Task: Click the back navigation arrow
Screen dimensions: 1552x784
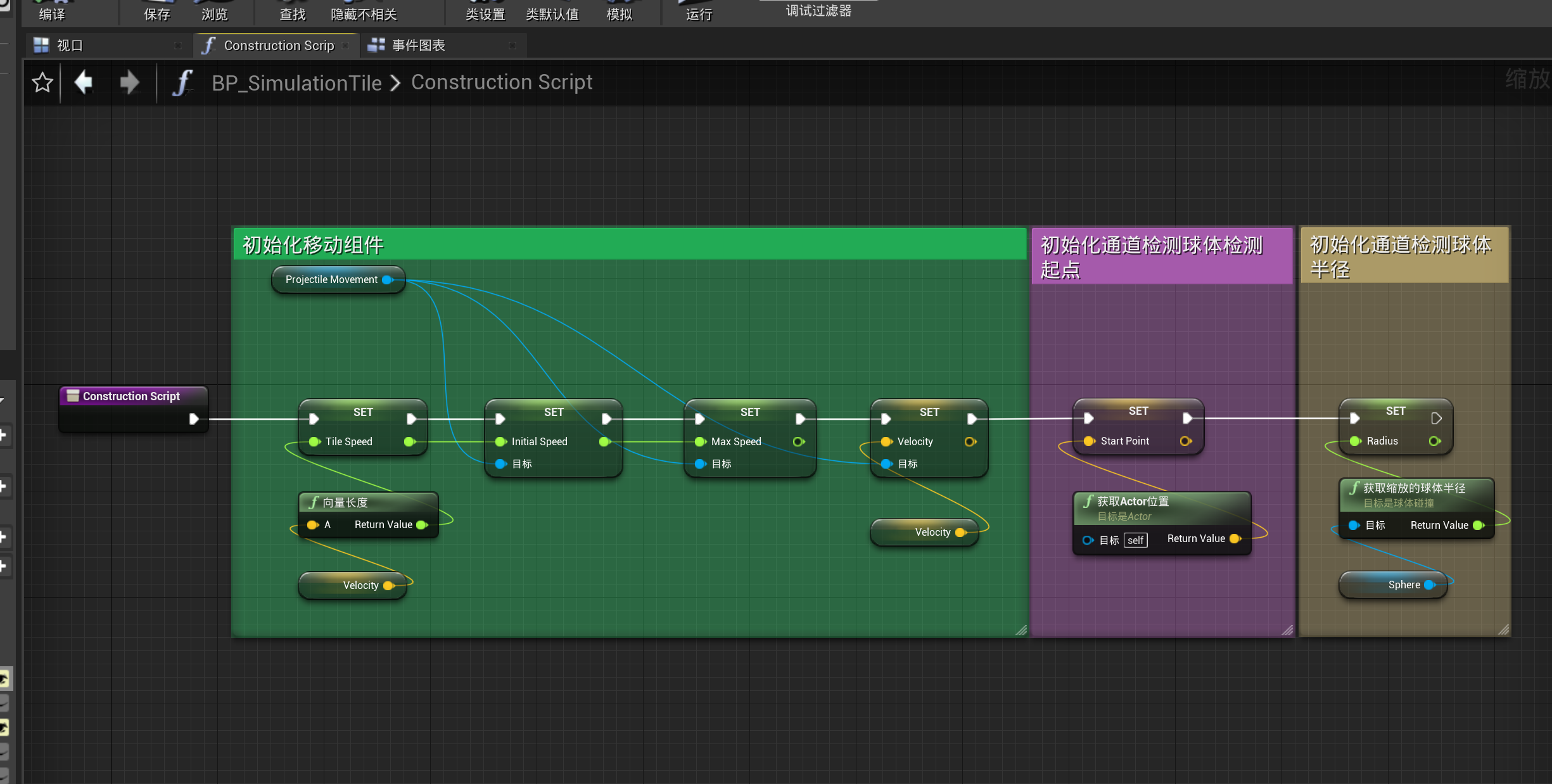Action: [x=83, y=82]
